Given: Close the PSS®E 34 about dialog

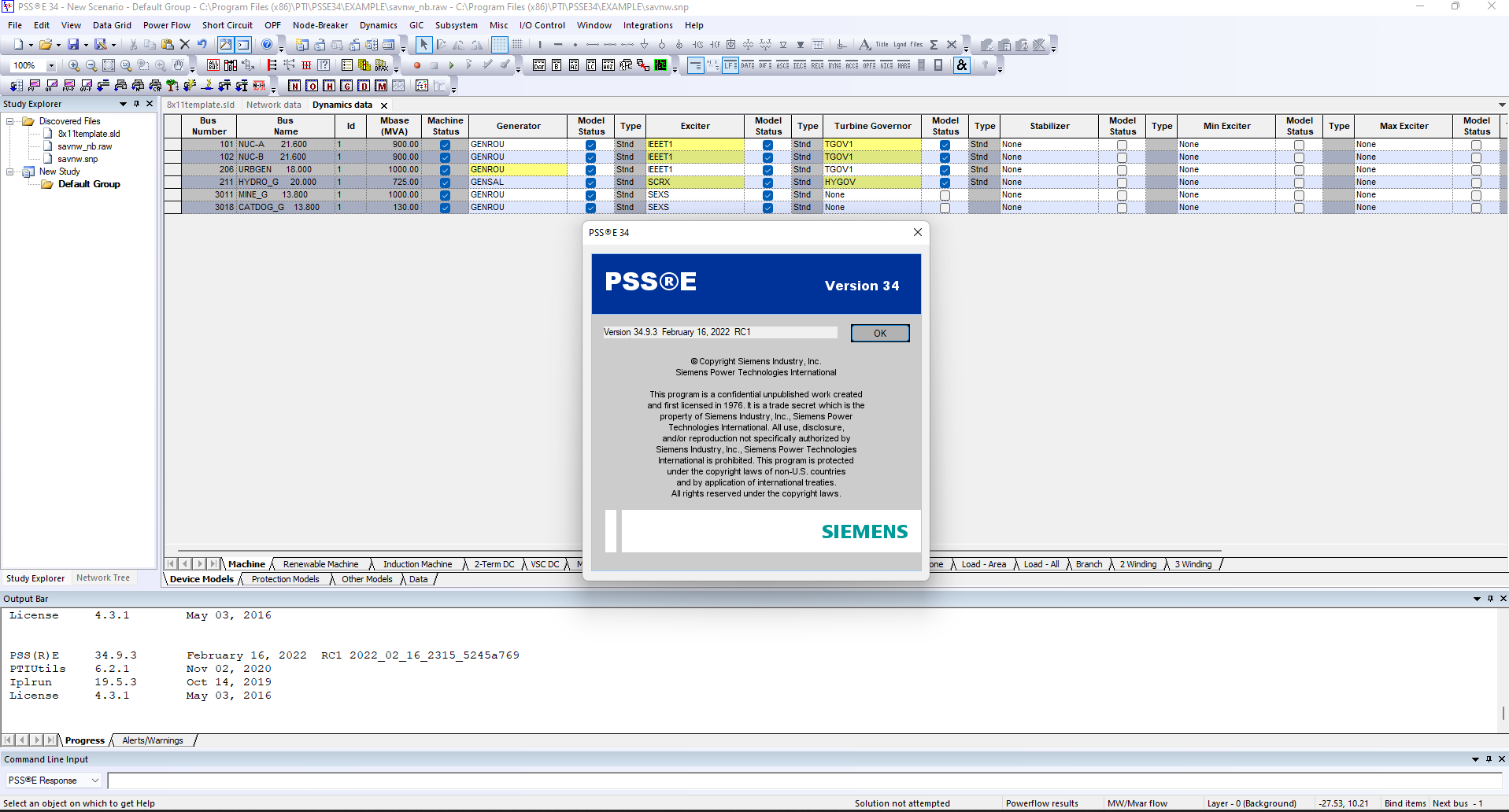Looking at the screenshot, I should click(917, 232).
